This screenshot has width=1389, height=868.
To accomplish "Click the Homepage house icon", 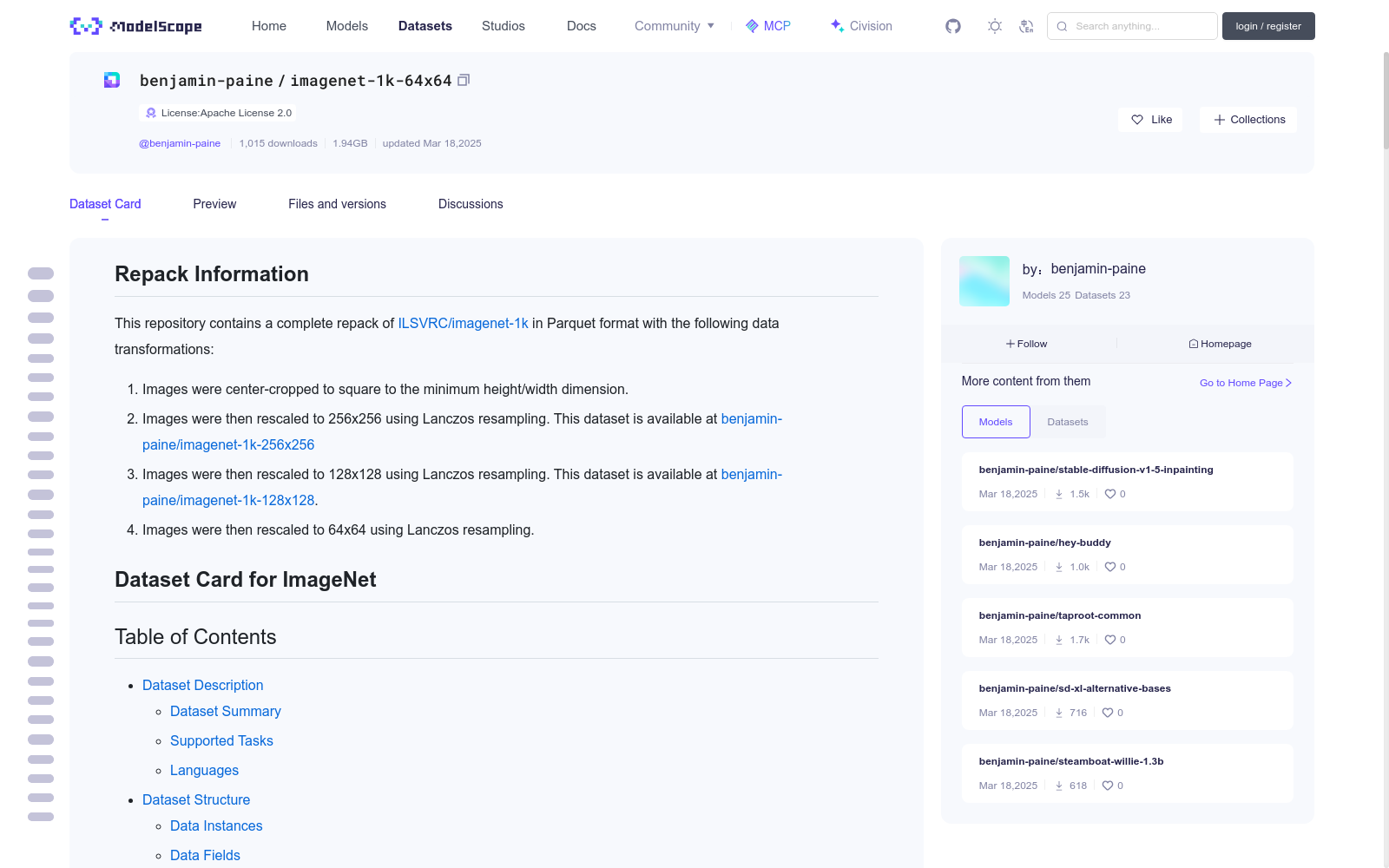I will point(1194,344).
